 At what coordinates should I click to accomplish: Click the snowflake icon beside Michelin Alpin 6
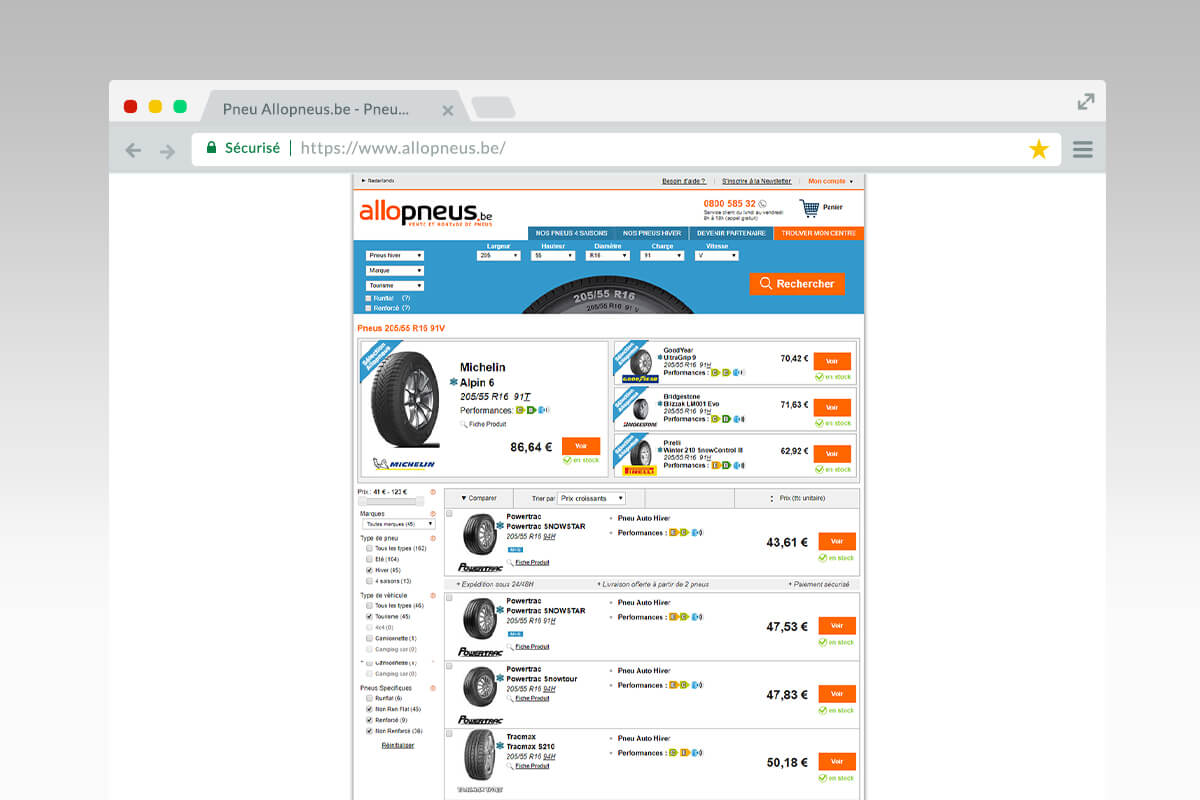(x=453, y=382)
